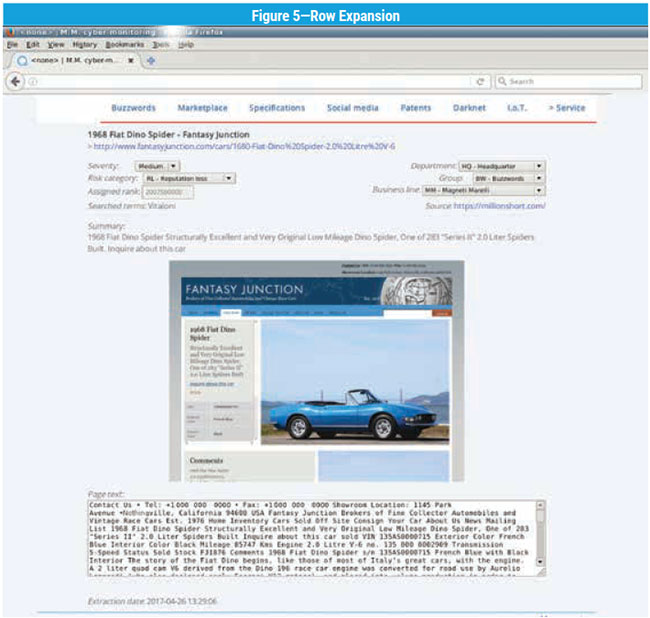Open the History menu in menu bar
This screenshot has width=650, height=618.
coord(85,45)
